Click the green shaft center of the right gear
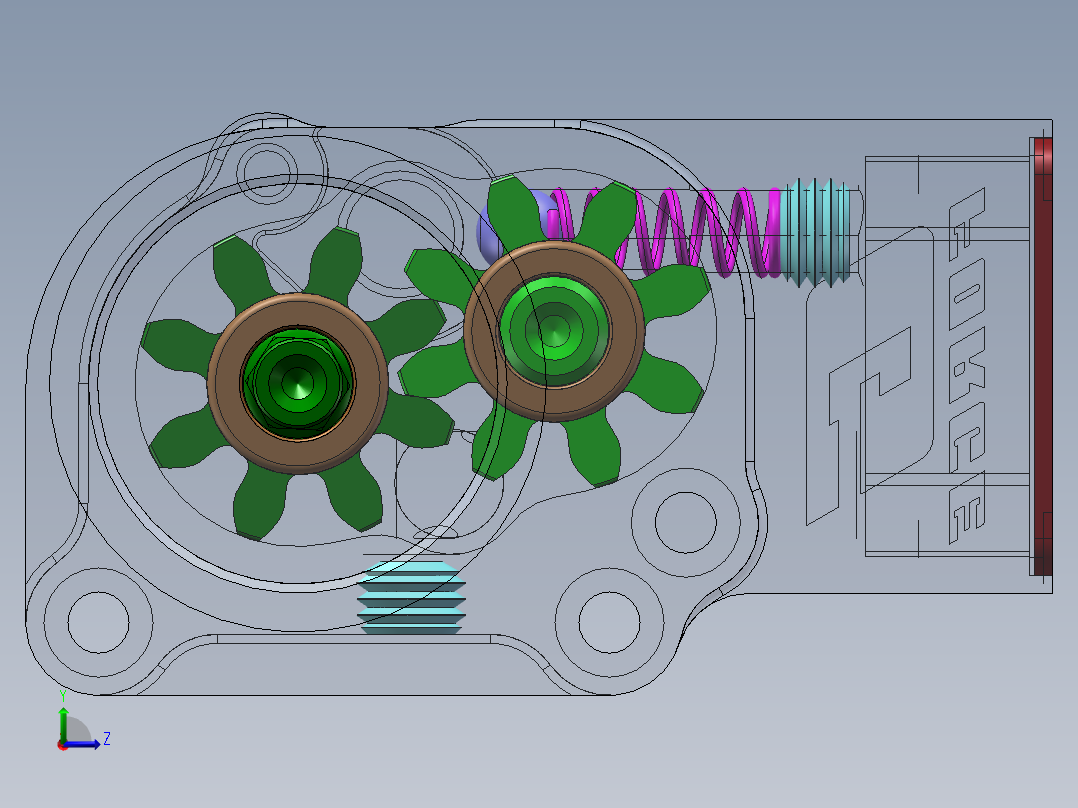The width and height of the screenshot is (1078, 808). click(x=554, y=331)
